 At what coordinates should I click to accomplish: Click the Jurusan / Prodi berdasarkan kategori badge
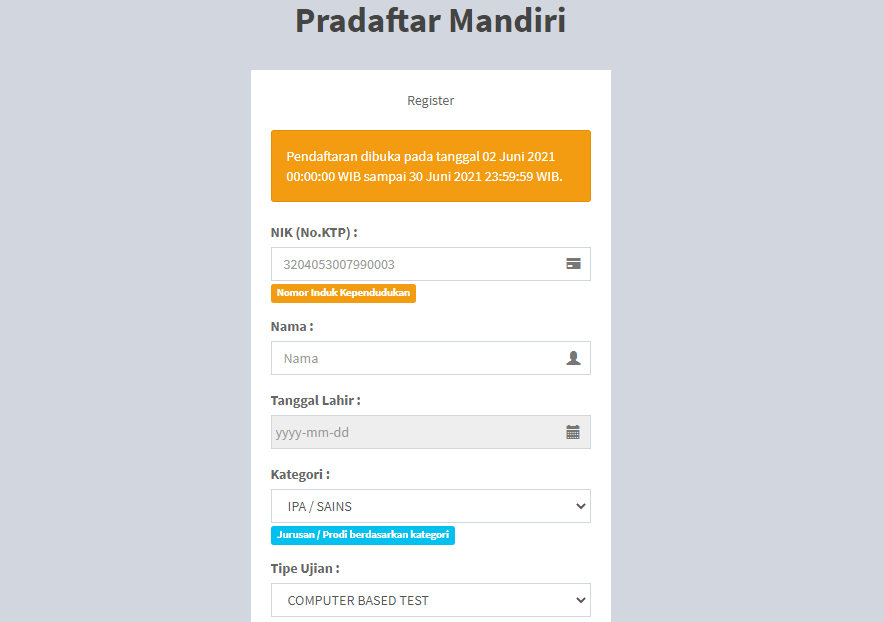click(x=362, y=535)
